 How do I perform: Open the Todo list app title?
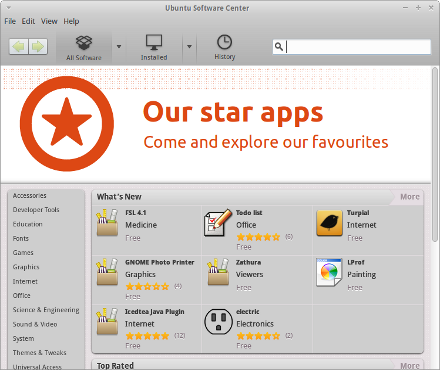point(249,213)
